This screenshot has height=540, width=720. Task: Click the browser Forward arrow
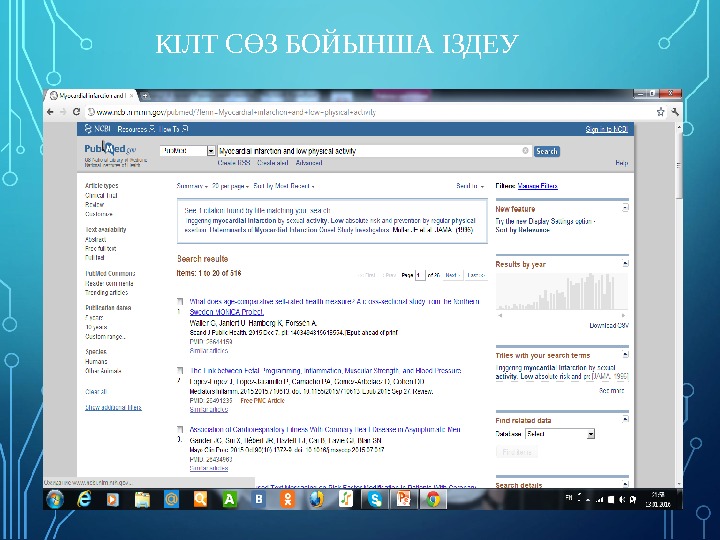click(63, 112)
